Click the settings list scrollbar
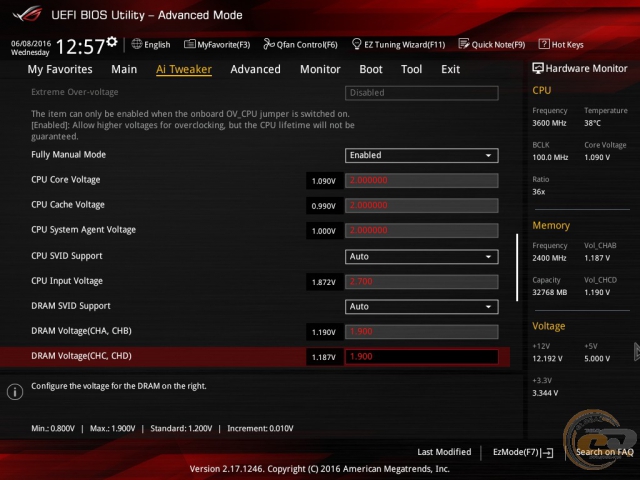Screen dimensions: 640x480 (517, 267)
